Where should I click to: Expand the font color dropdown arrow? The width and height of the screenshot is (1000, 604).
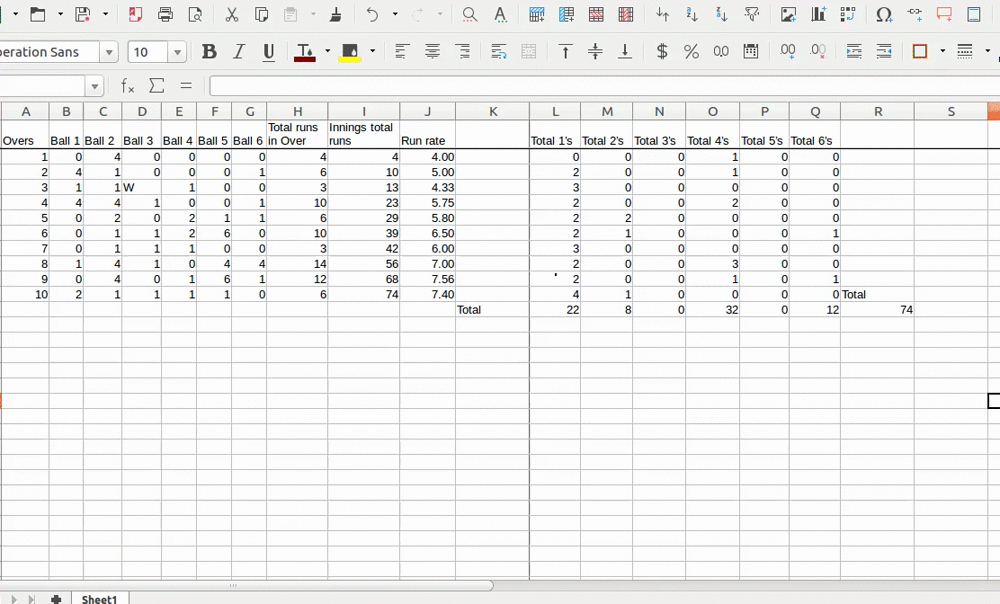pos(327,52)
